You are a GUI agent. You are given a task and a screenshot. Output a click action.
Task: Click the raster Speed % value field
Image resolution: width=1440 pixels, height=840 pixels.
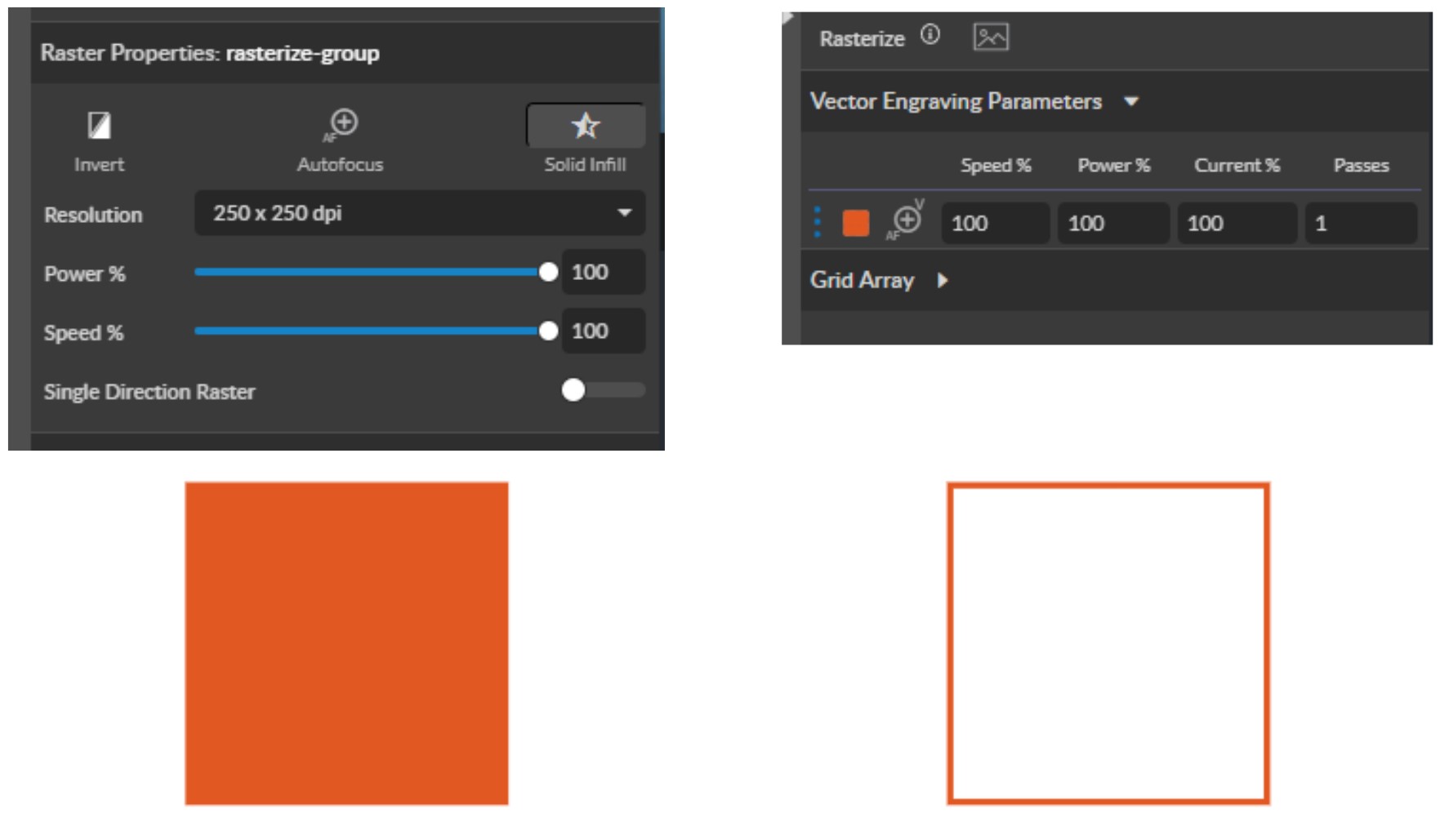tap(602, 331)
